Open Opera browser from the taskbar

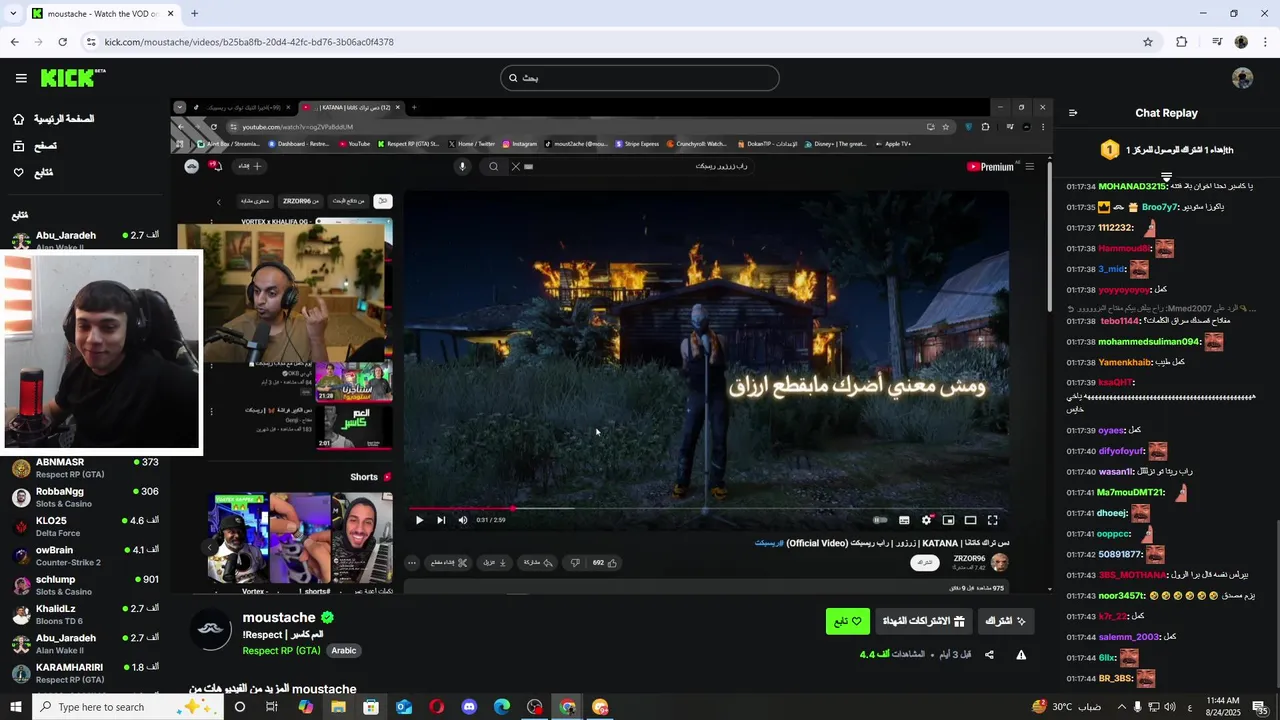click(437, 707)
